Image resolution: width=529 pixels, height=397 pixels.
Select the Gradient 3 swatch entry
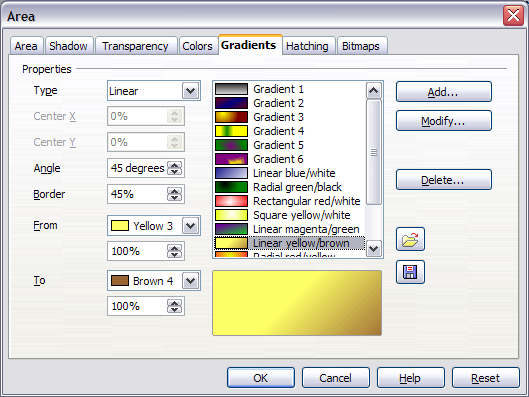tap(289, 117)
